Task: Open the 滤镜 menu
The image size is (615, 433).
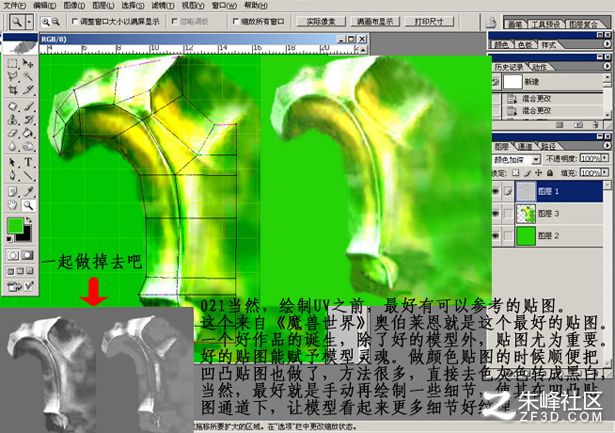Action: pos(162,5)
